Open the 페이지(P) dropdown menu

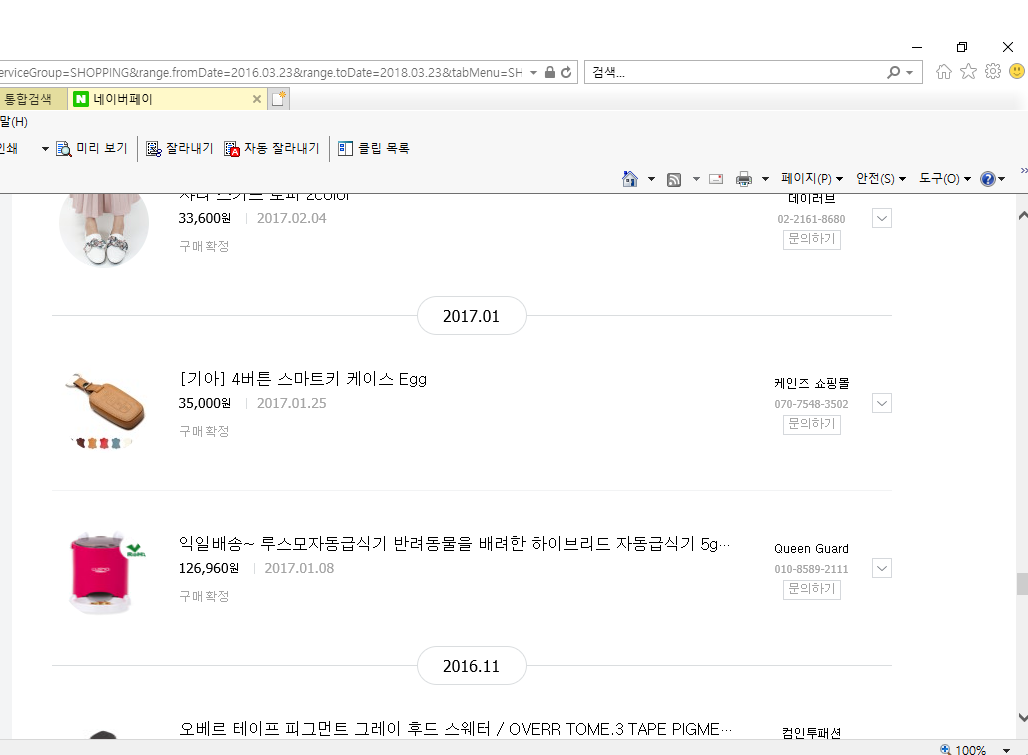[811, 179]
